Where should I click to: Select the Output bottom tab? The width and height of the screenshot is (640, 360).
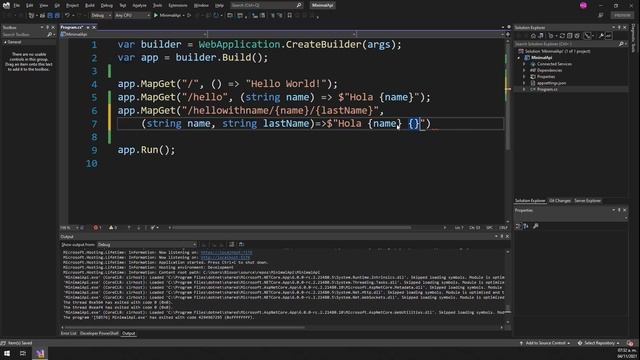pyautogui.click(x=129, y=333)
